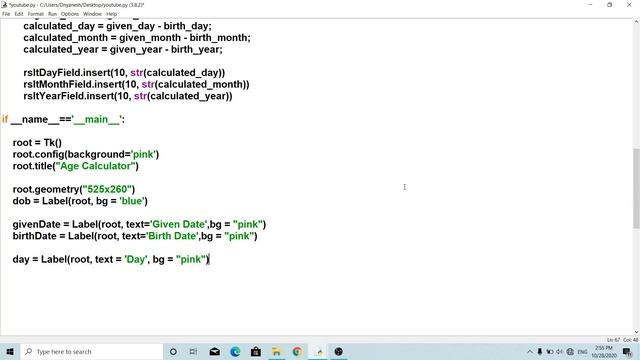Open the Edit menu
Image resolution: width=640 pixels, height=360 pixels.
coord(19,14)
